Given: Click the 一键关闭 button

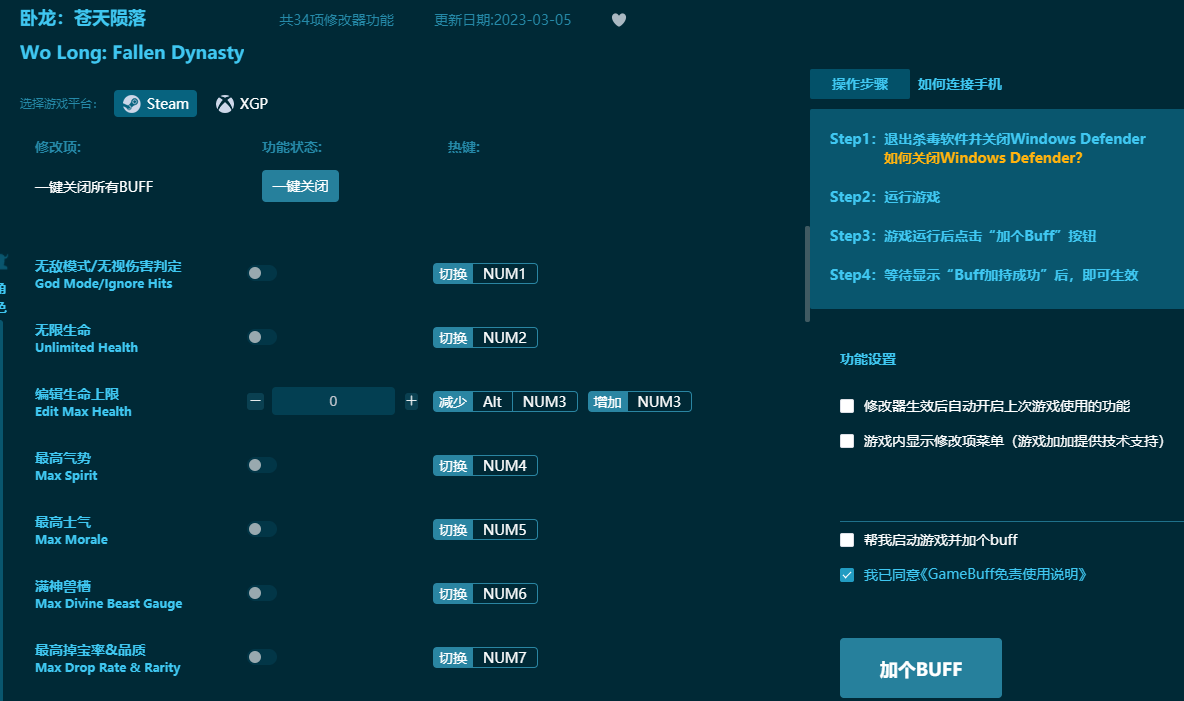Looking at the screenshot, I should coord(301,186).
